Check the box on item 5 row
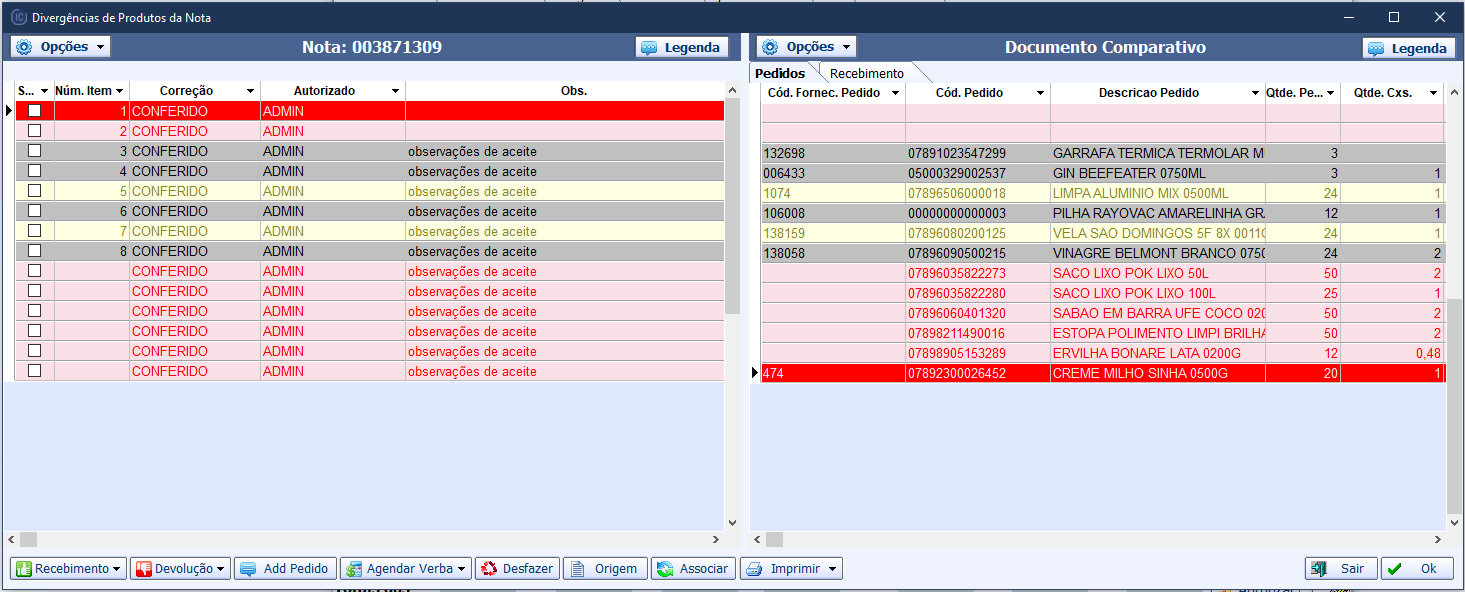This screenshot has height=592, width=1465. 35,191
